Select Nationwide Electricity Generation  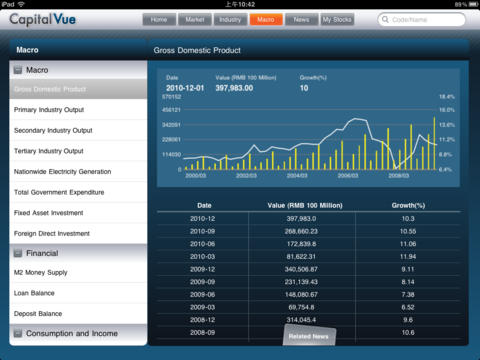pyautogui.click(x=78, y=172)
